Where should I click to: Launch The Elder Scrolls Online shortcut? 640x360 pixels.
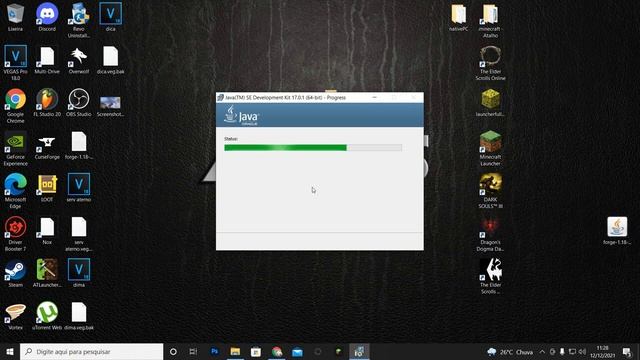pos(490,63)
